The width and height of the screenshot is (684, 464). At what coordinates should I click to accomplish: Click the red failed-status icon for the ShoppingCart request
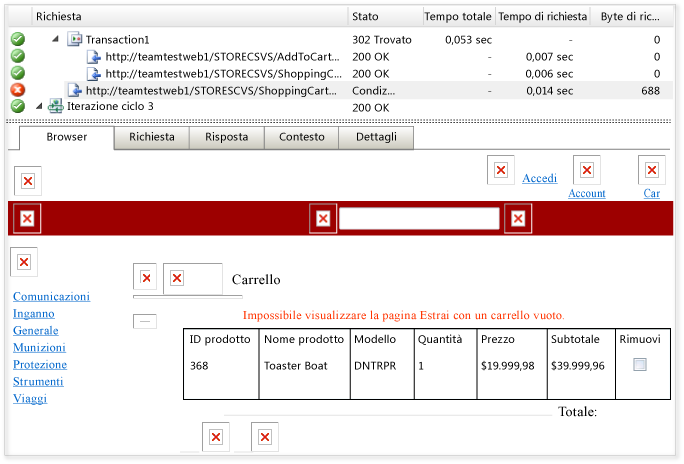[x=17, y=90]
